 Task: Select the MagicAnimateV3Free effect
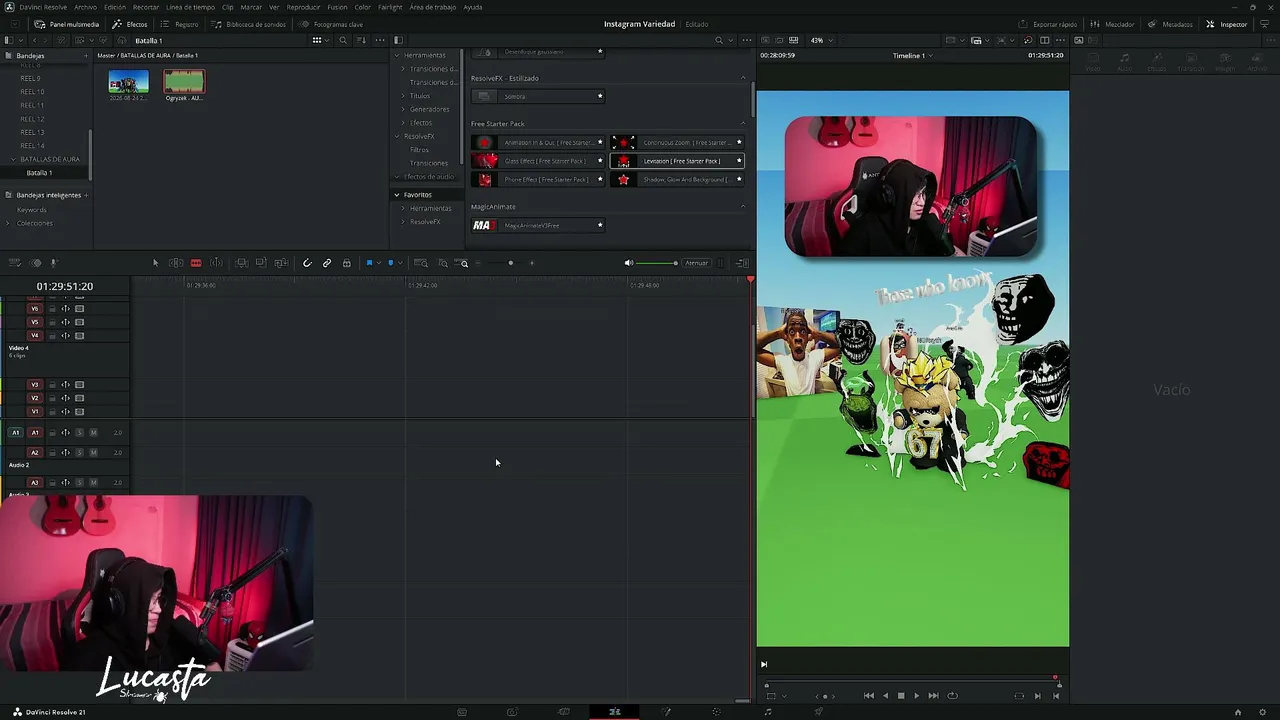coord(538,226)
